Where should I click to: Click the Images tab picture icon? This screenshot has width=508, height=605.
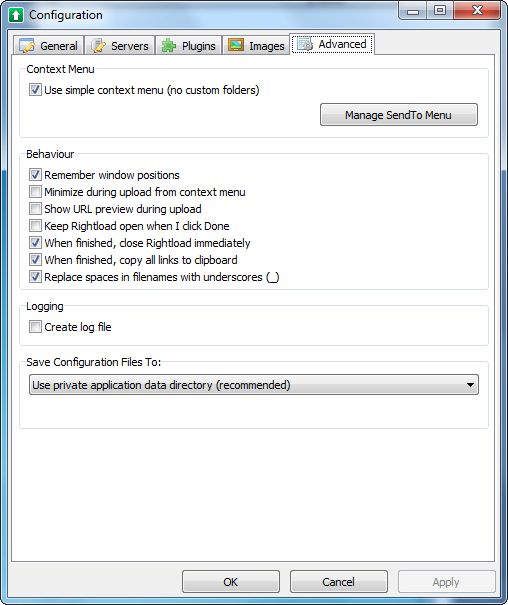pyautogui.click(x=236, y=45)
